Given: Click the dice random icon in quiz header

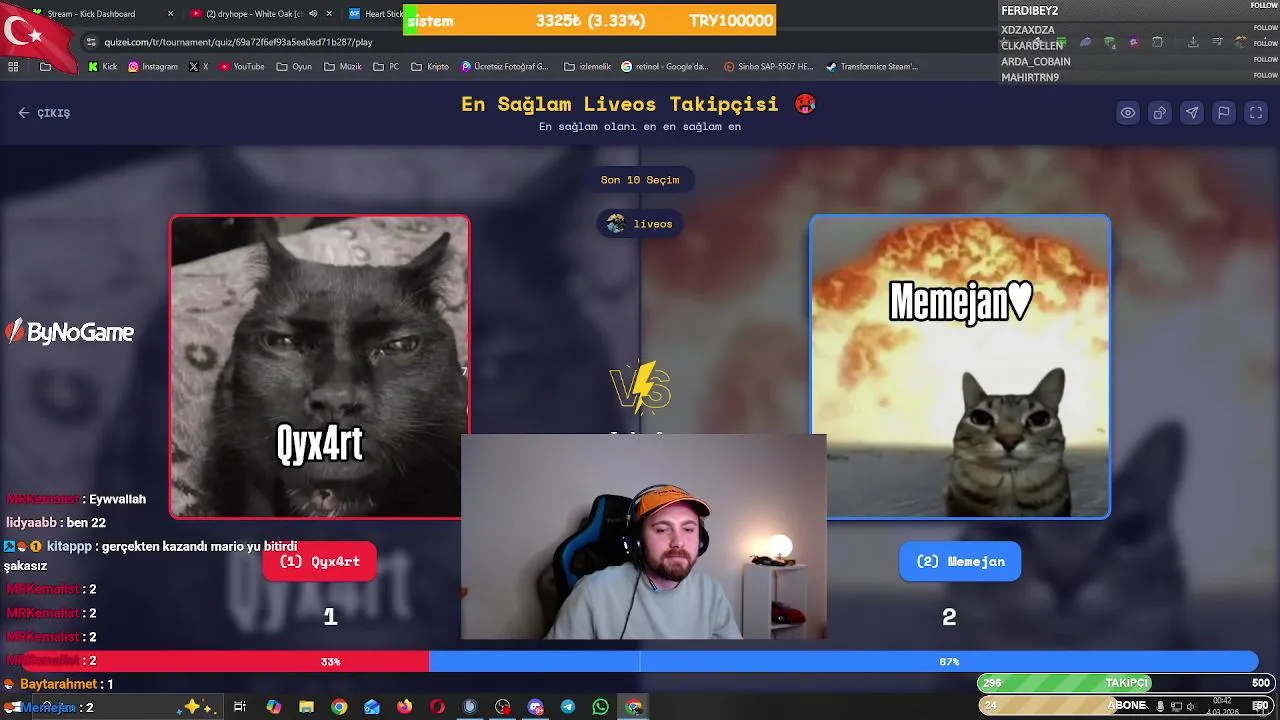Looking at the screenshot, I should pyautogui.click(x=1160, y=113).
